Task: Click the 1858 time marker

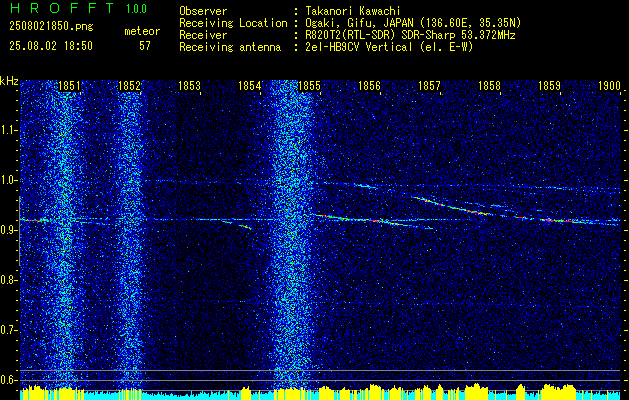Action: tap(489, 86)
